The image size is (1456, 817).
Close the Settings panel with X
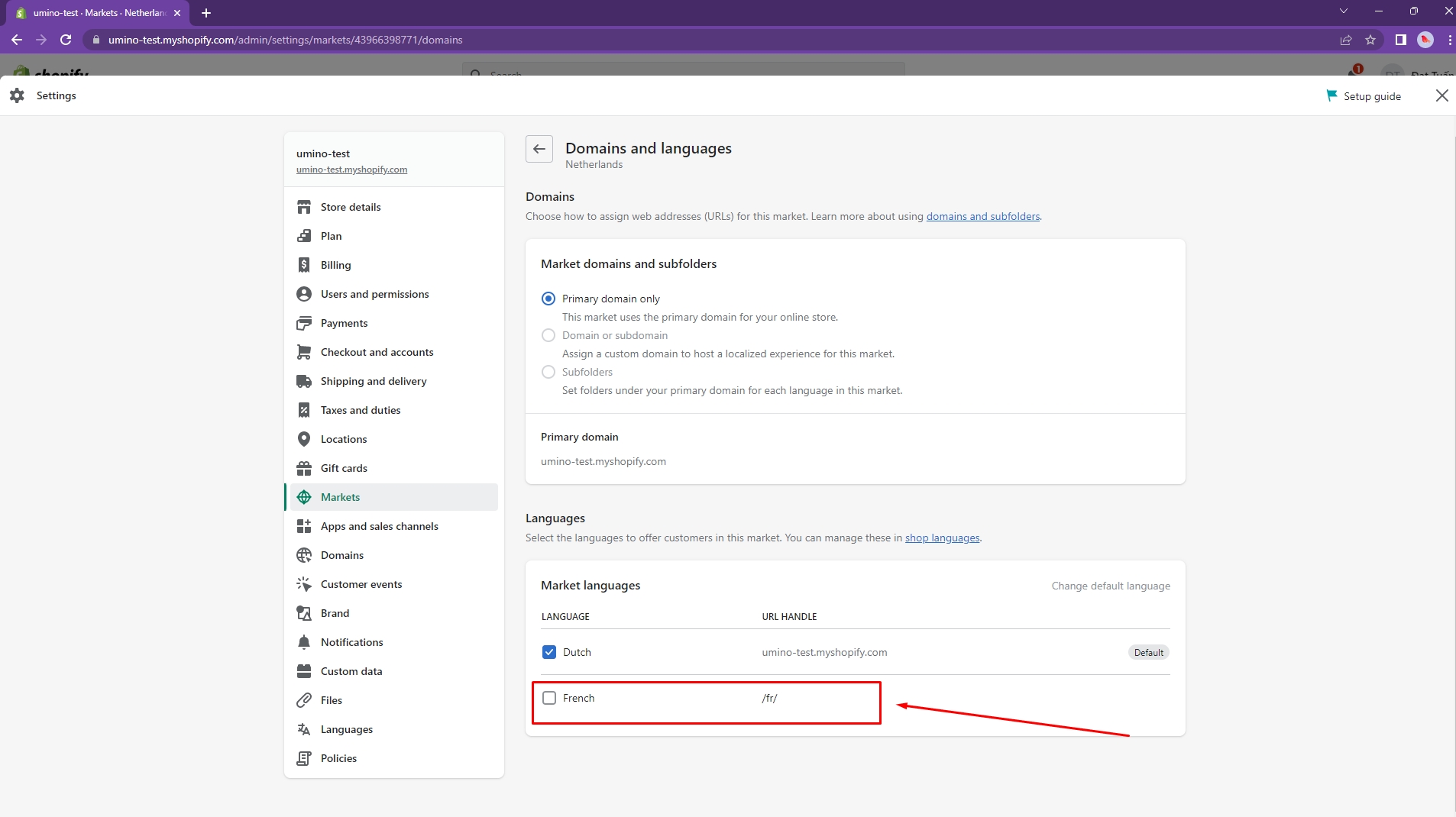[1441, 95]
